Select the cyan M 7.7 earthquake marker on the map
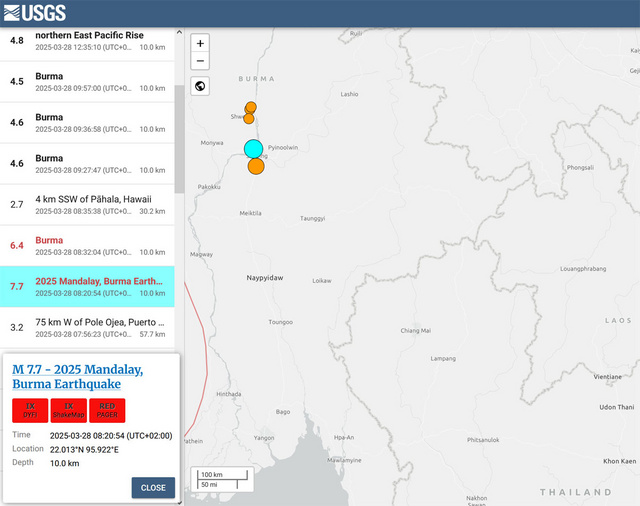 click(253, 149)
